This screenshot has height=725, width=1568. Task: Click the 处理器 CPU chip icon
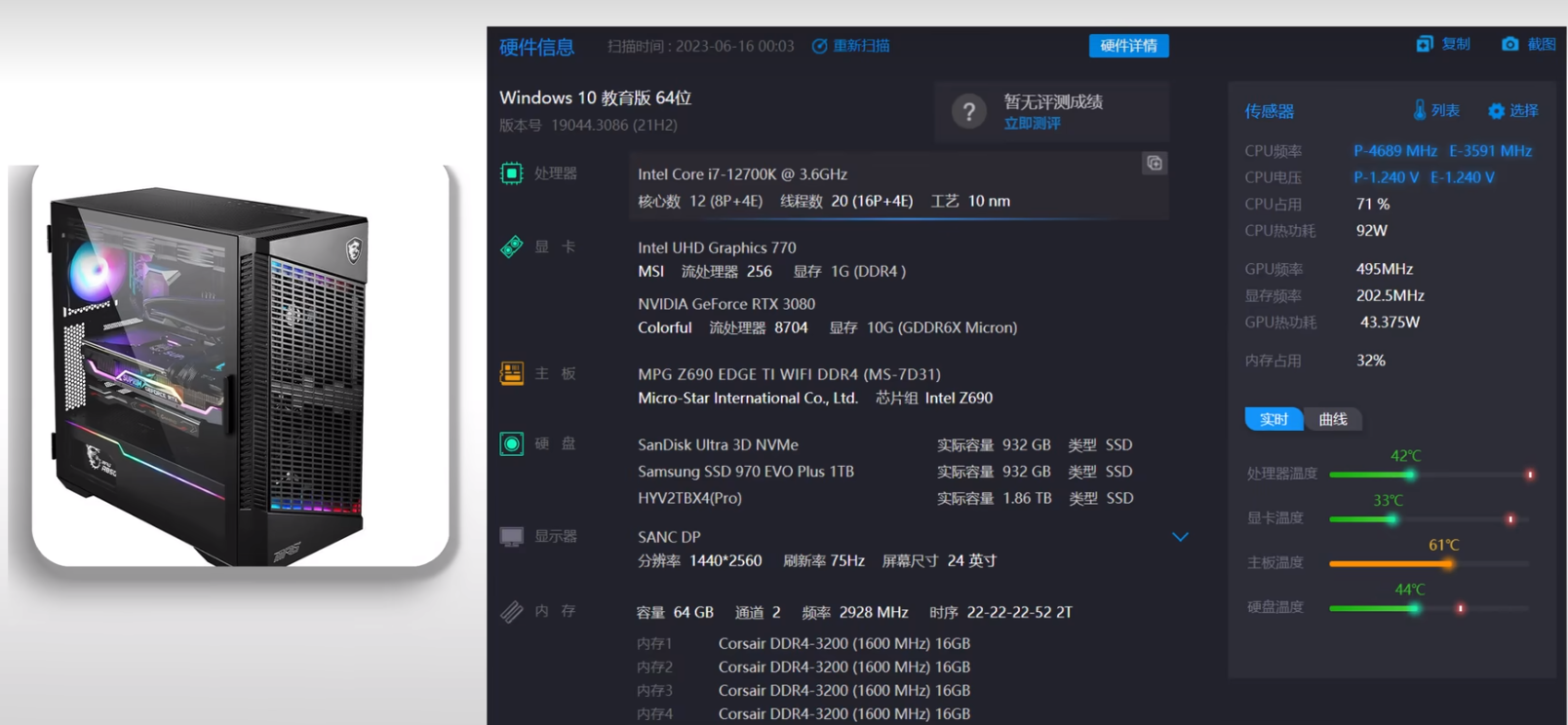point(512,173)
